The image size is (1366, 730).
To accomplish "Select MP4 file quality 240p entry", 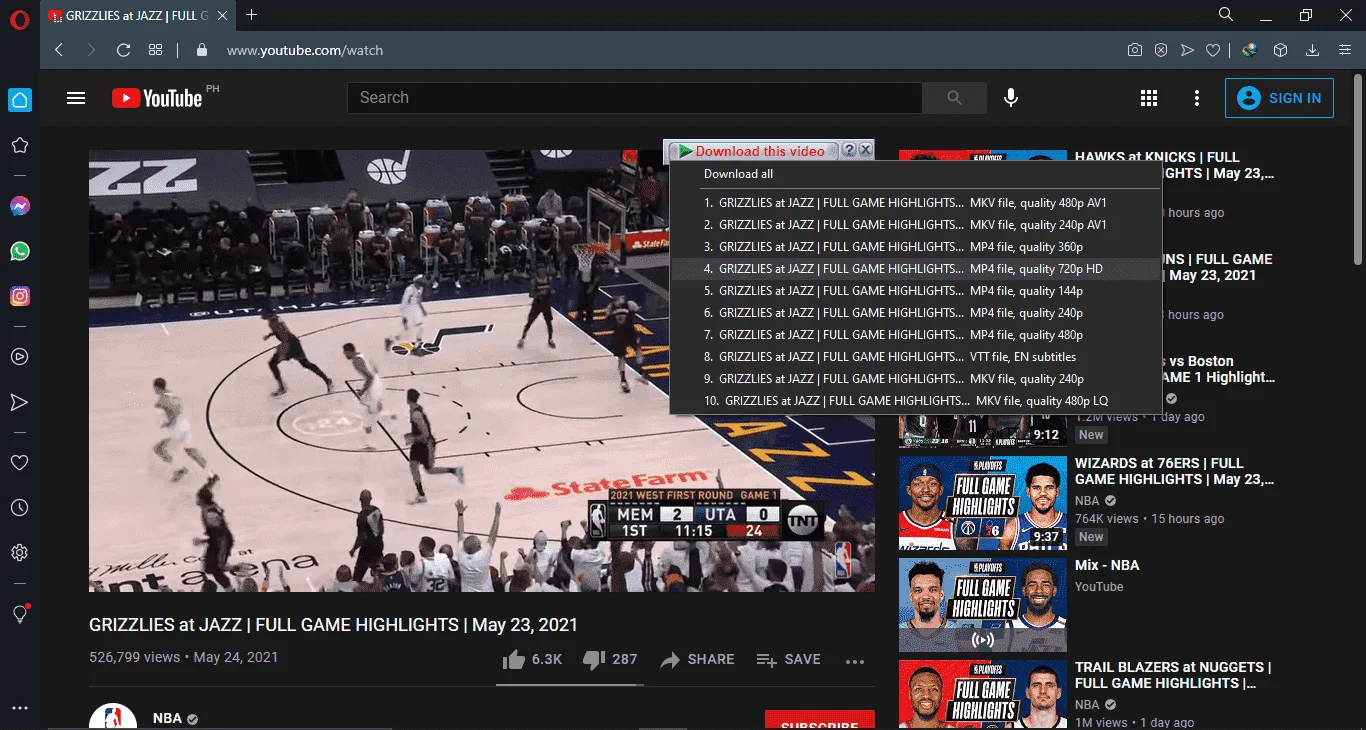I will point(915,313).
